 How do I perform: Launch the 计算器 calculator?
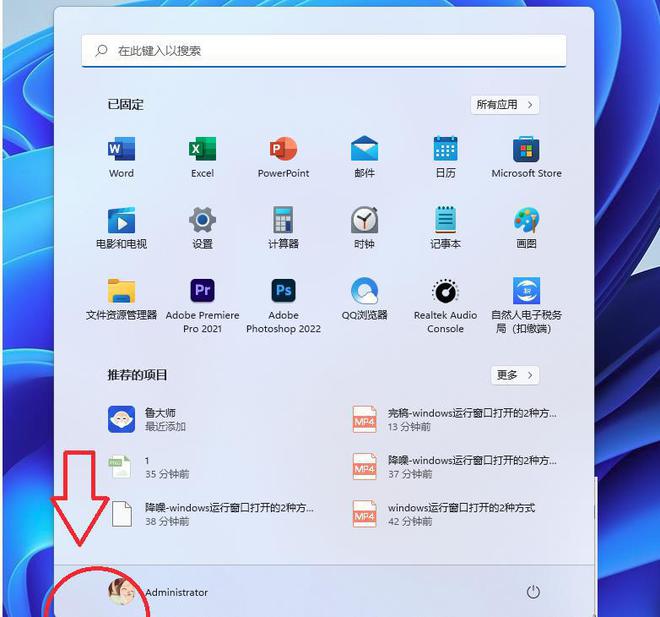[283, 228]
